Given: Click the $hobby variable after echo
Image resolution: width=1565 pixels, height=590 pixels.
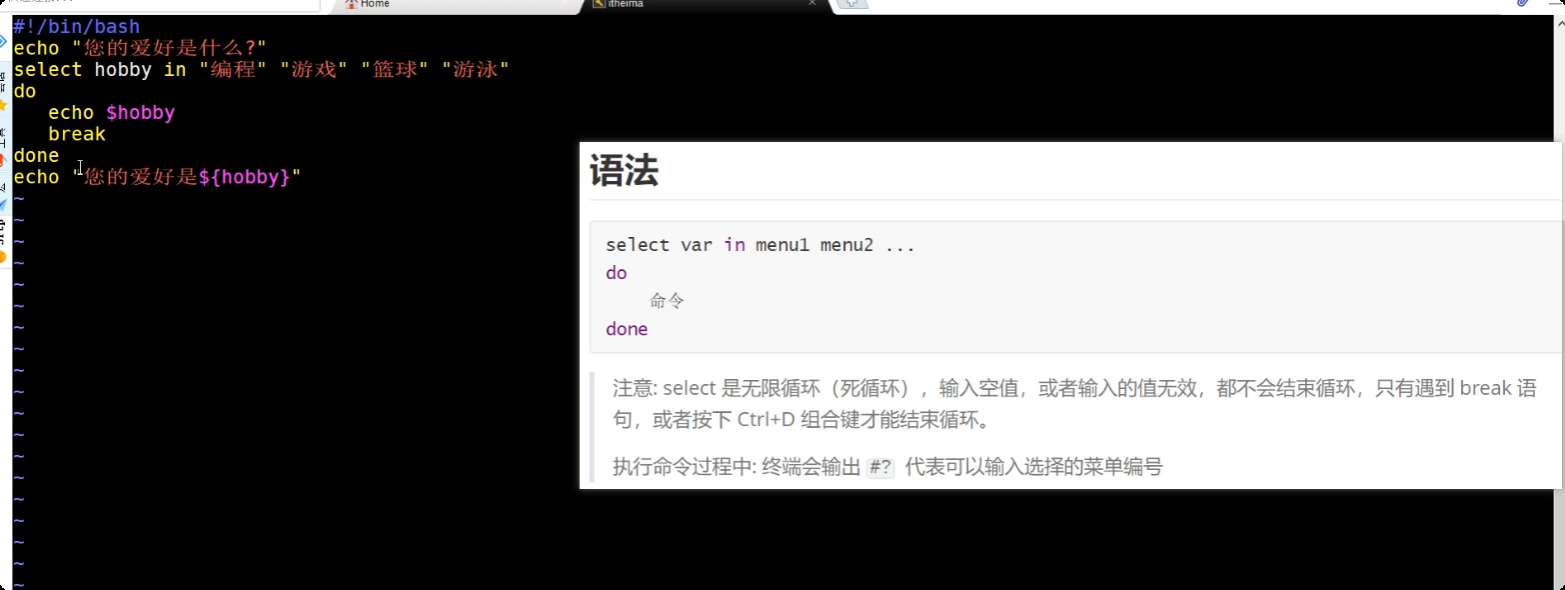Looking at the screenshot, I should point(140,113).
